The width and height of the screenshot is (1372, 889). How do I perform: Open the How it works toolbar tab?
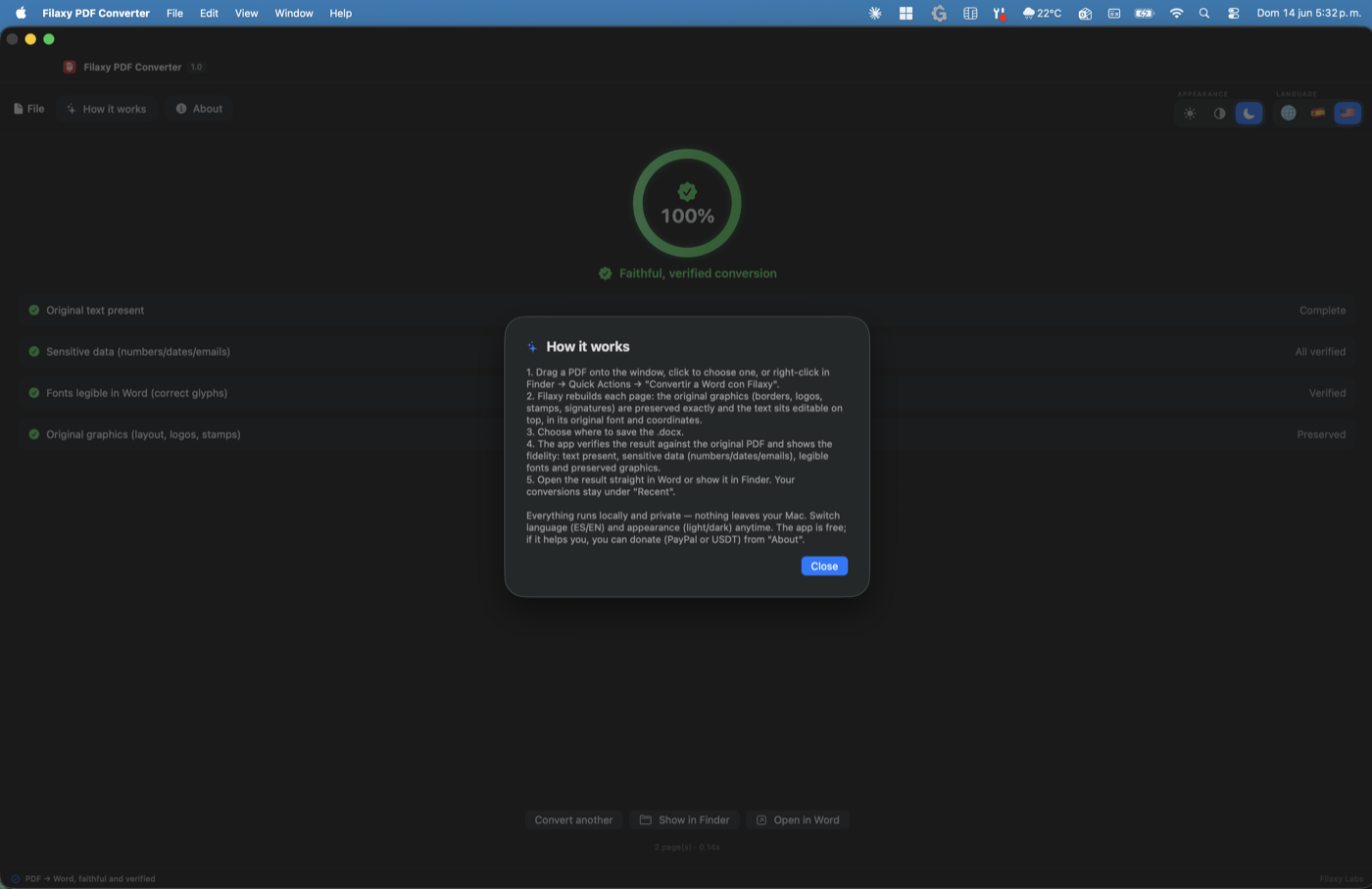coord(106,109)
